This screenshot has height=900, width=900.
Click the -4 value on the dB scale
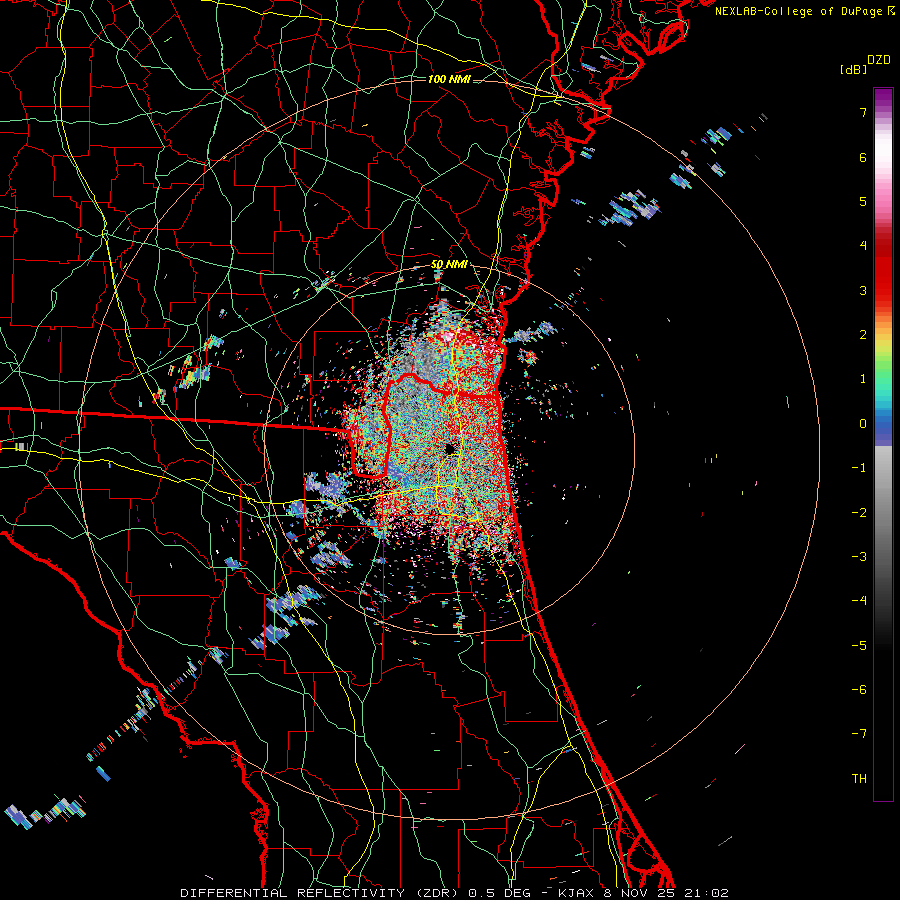coord(859,601)
